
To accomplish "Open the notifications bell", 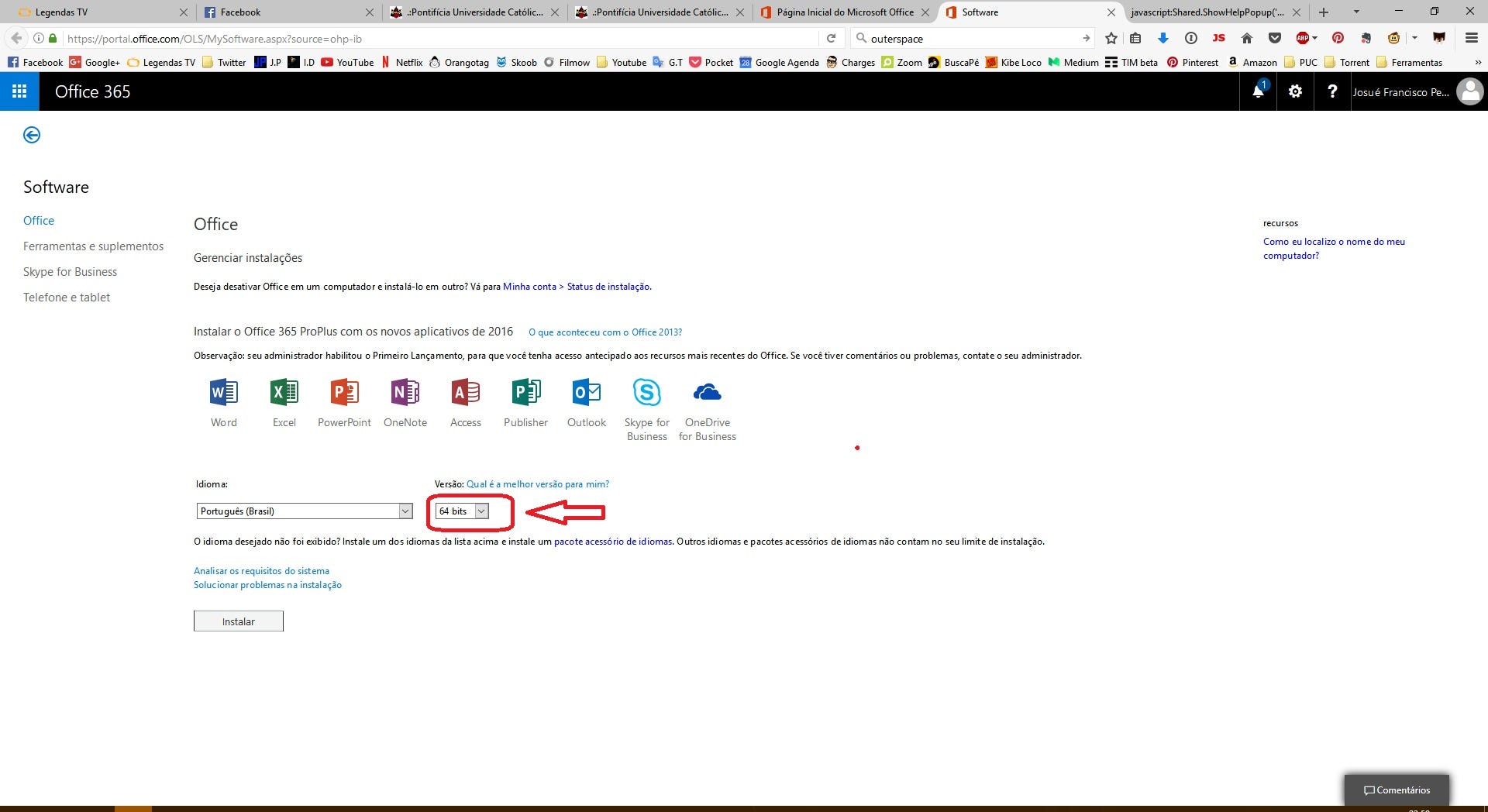I will 1258,91.
